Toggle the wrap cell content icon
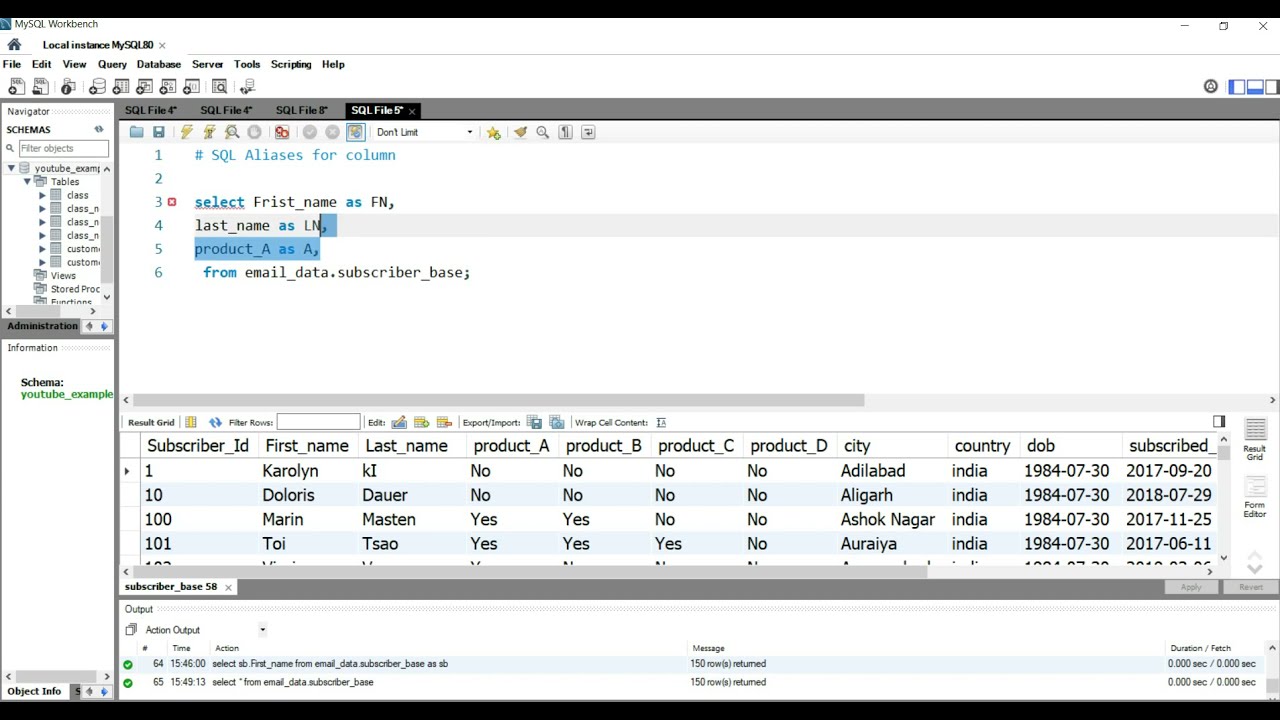The image size is (1280, 720). tap(661, 422)
